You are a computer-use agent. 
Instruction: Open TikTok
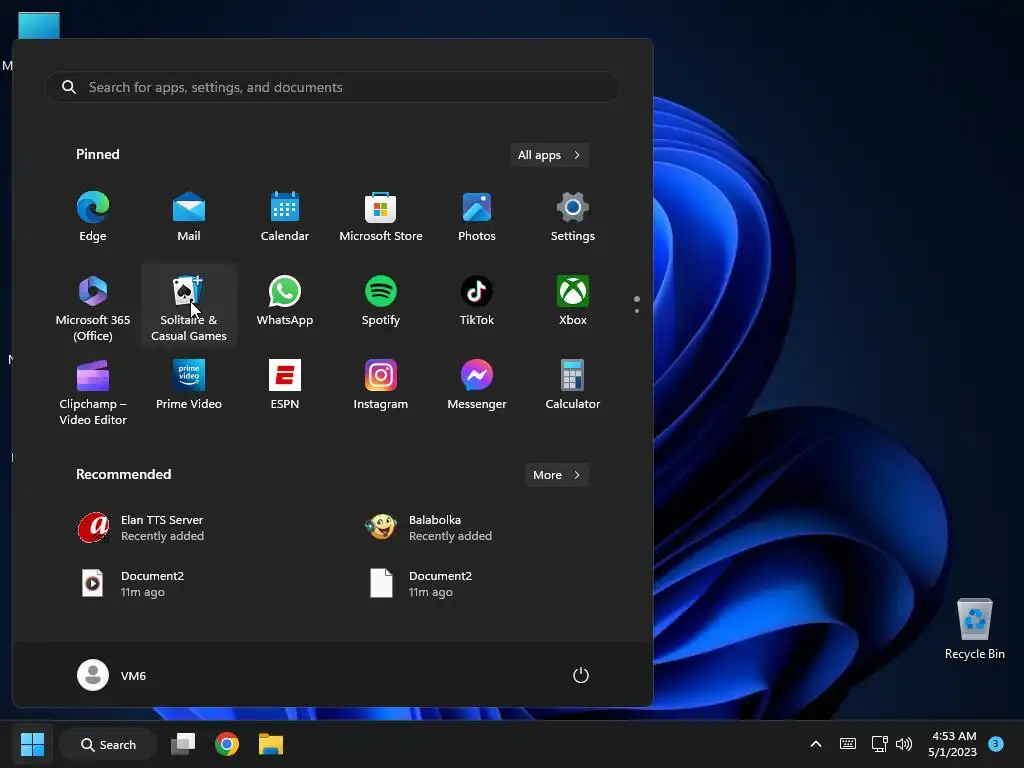click(477, 302)
